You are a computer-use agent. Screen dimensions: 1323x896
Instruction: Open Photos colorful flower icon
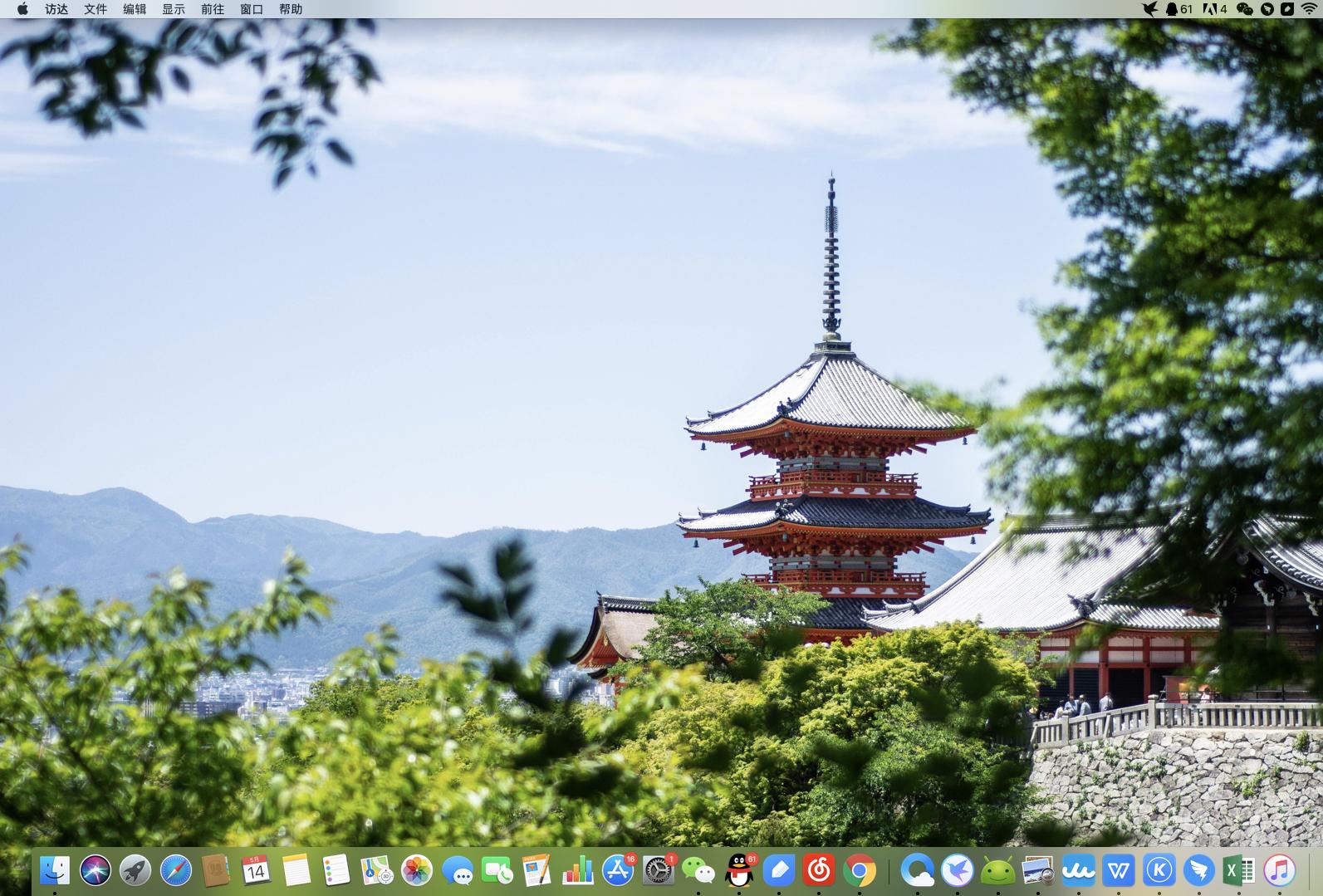point(417,870)
